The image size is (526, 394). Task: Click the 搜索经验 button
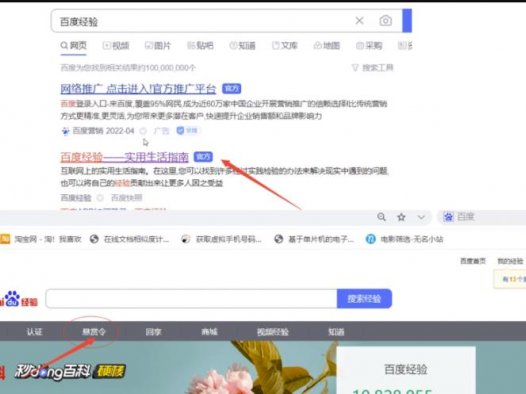pyautogui.click(x=364, y=298)
